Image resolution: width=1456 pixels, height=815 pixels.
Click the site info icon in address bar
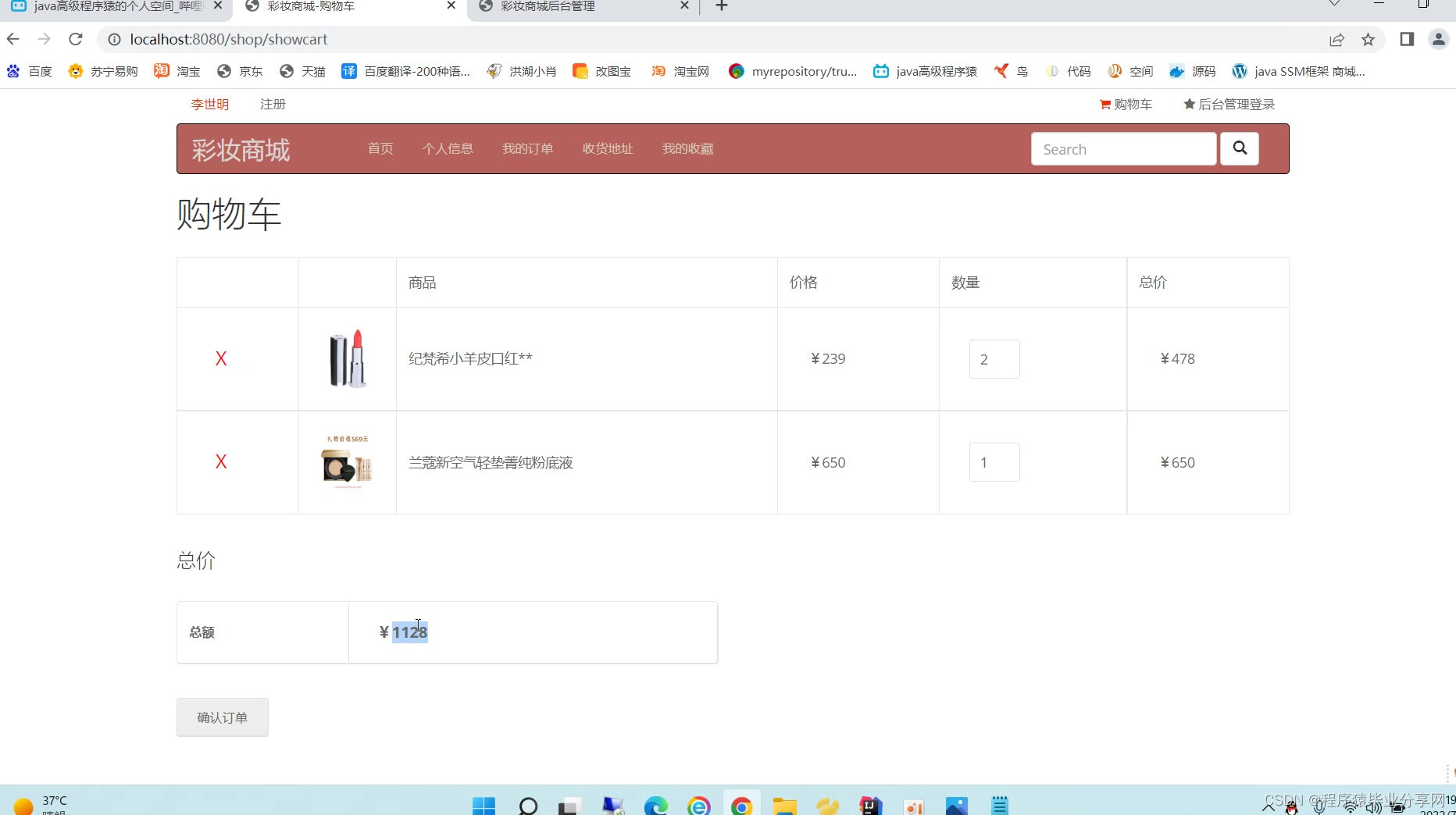114,39
